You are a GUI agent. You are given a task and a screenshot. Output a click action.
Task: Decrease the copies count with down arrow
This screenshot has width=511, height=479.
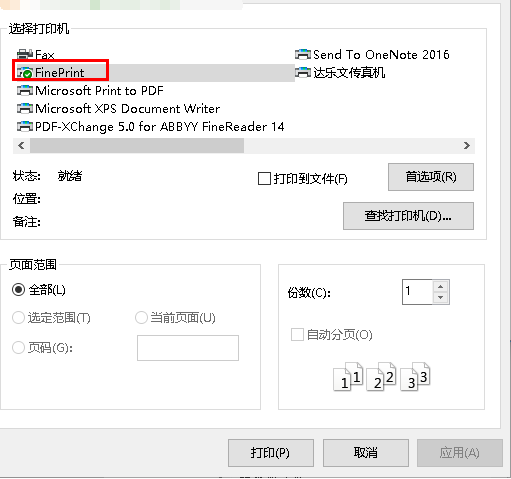click(441, 297)
